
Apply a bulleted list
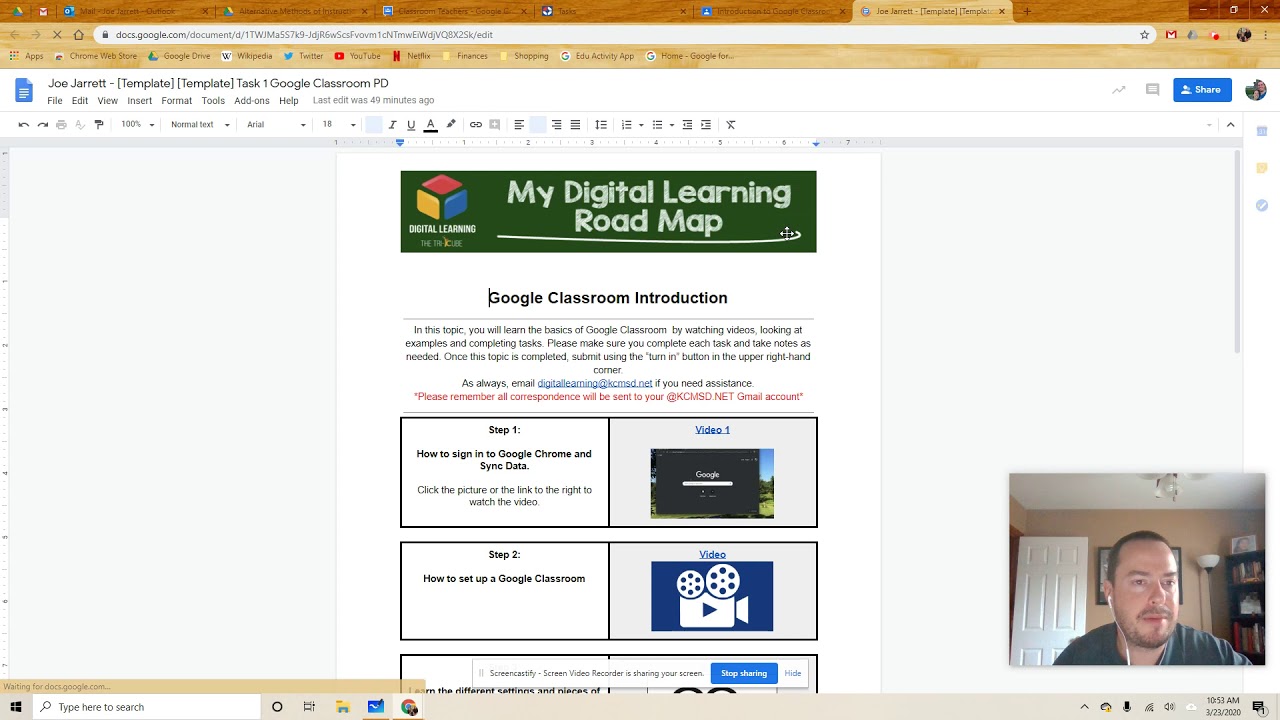click(657, 124)
